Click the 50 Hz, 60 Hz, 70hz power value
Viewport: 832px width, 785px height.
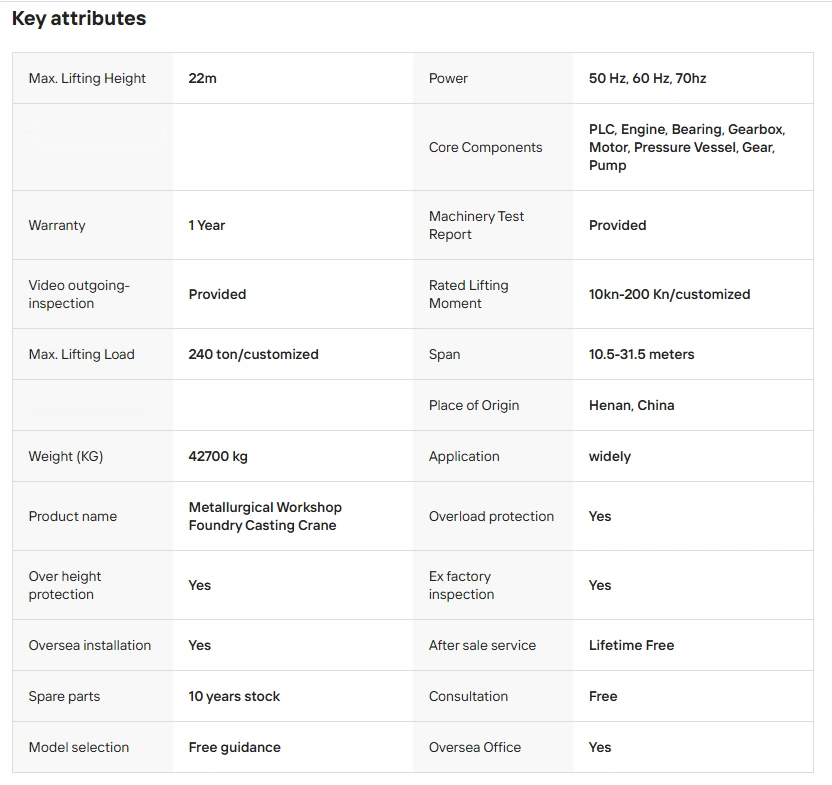(x=647, y=78)
